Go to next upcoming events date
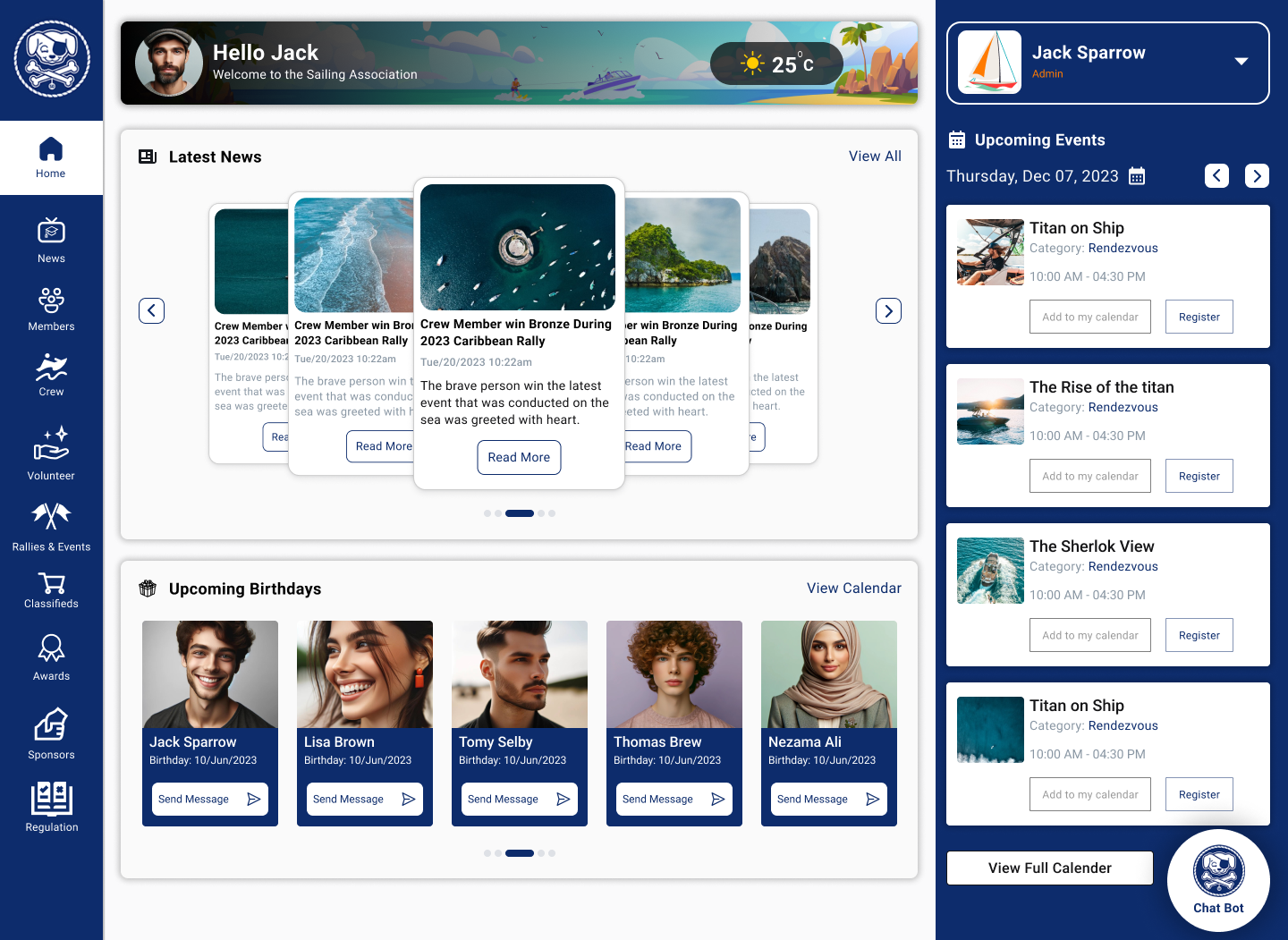This screenshot has height=940, width=1288. (x=1257, y=176)
